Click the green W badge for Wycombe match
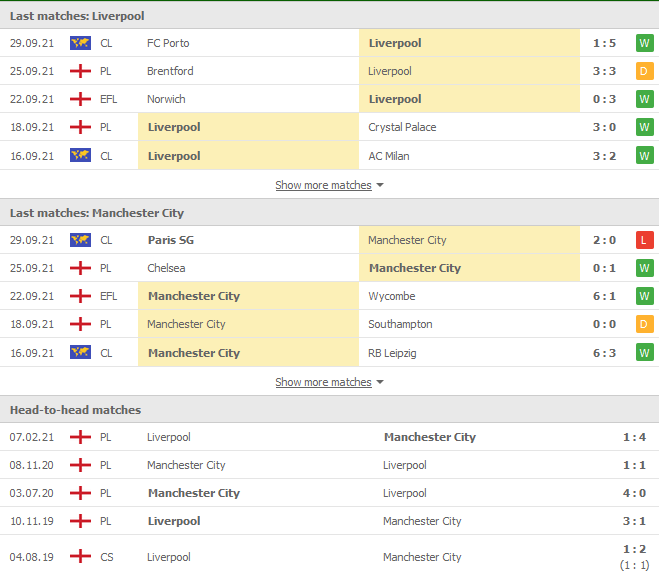The height and width of the screenshot is (577, 659). pos(644,296)
